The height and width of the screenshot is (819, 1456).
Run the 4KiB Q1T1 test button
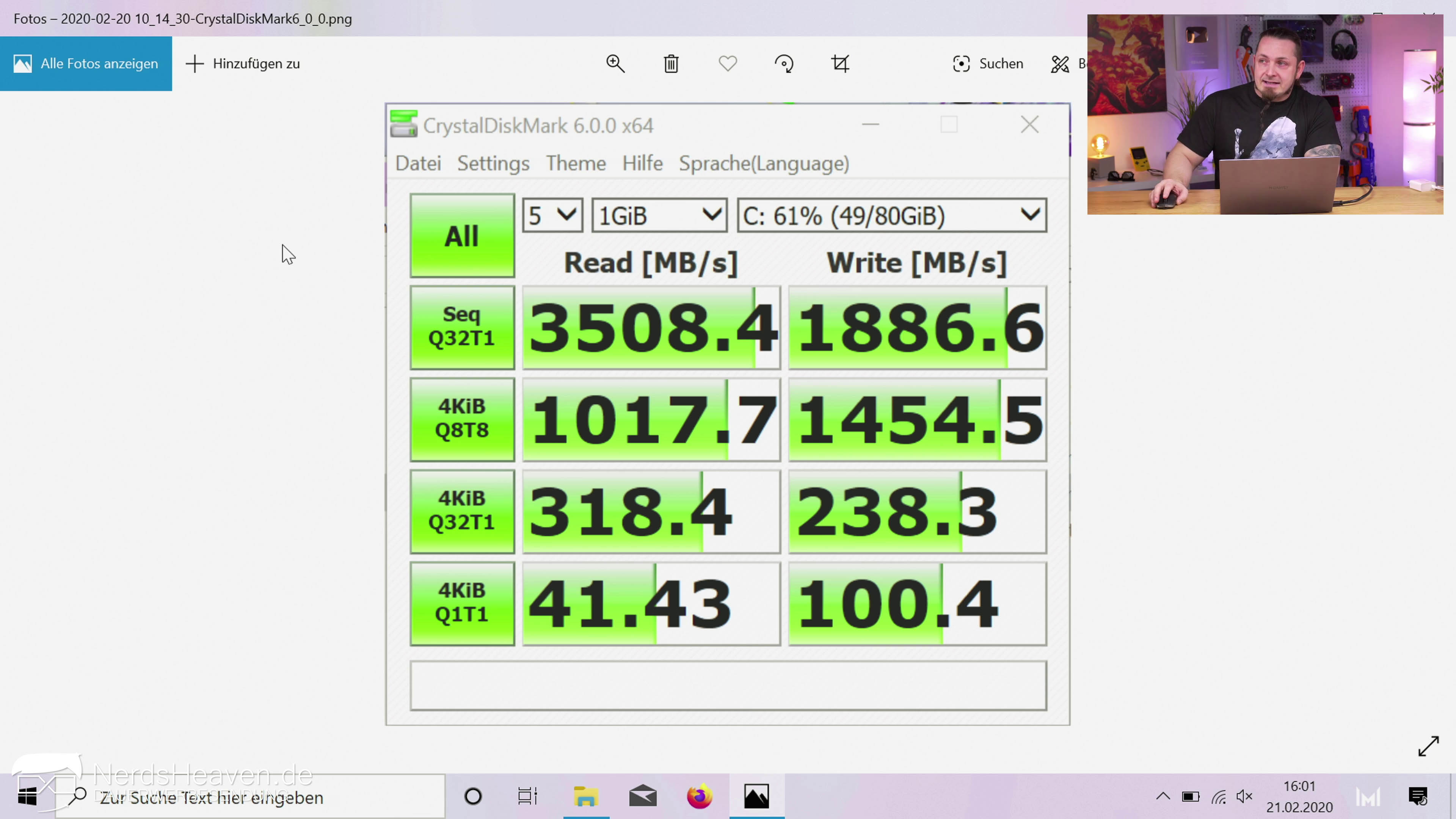462,603
